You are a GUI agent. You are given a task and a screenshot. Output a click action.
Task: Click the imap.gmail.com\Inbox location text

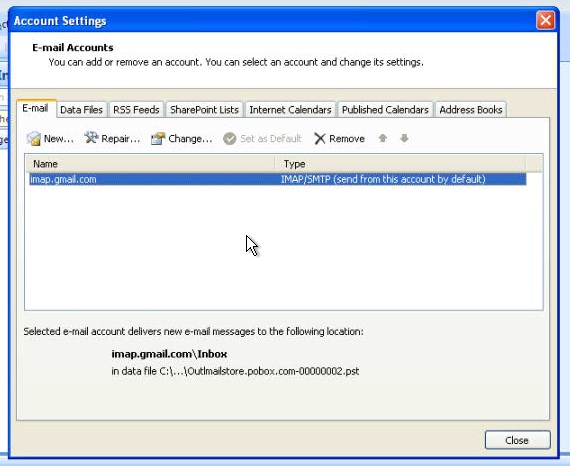point(169,354)
